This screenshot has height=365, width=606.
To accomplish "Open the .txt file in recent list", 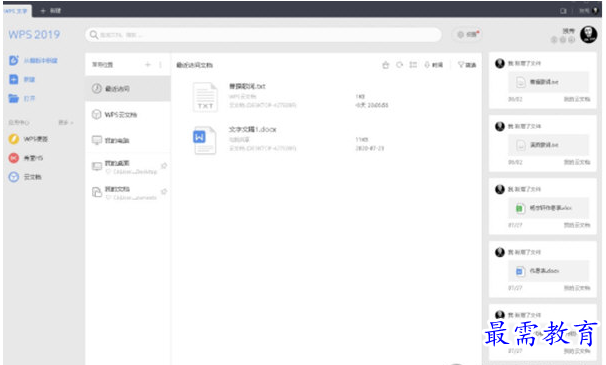I will [247, 86].
